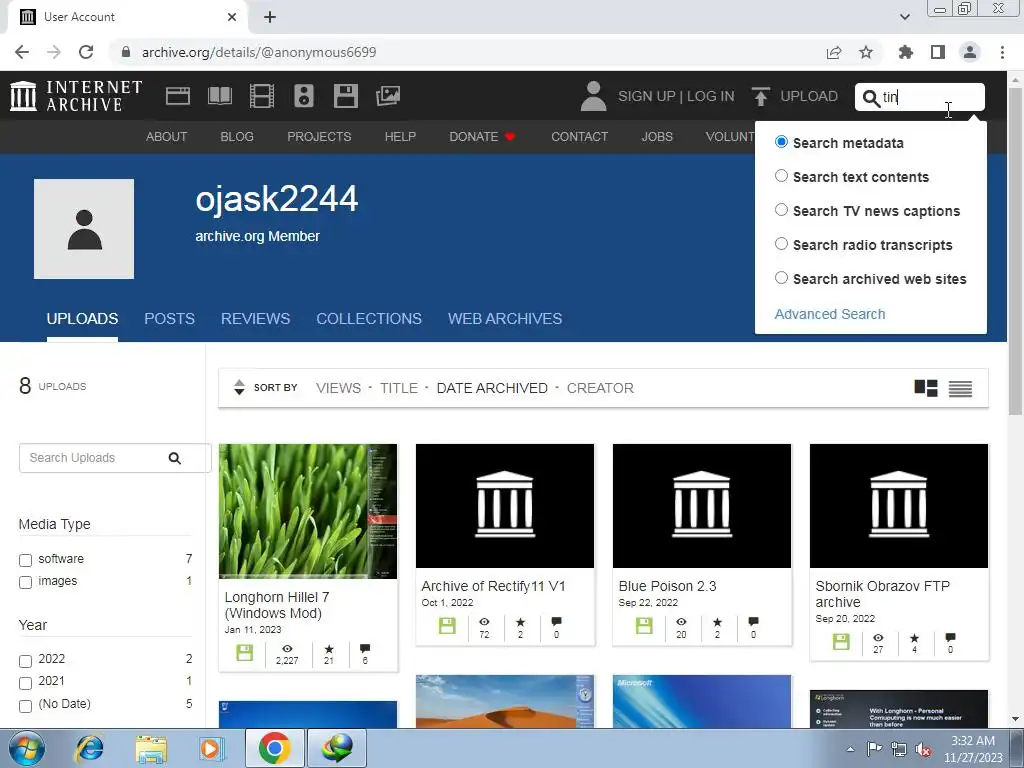Viewport: 1024px width, 768px height.
Task: Open the Chrome profile icon
Action: [x=970, y=52]
